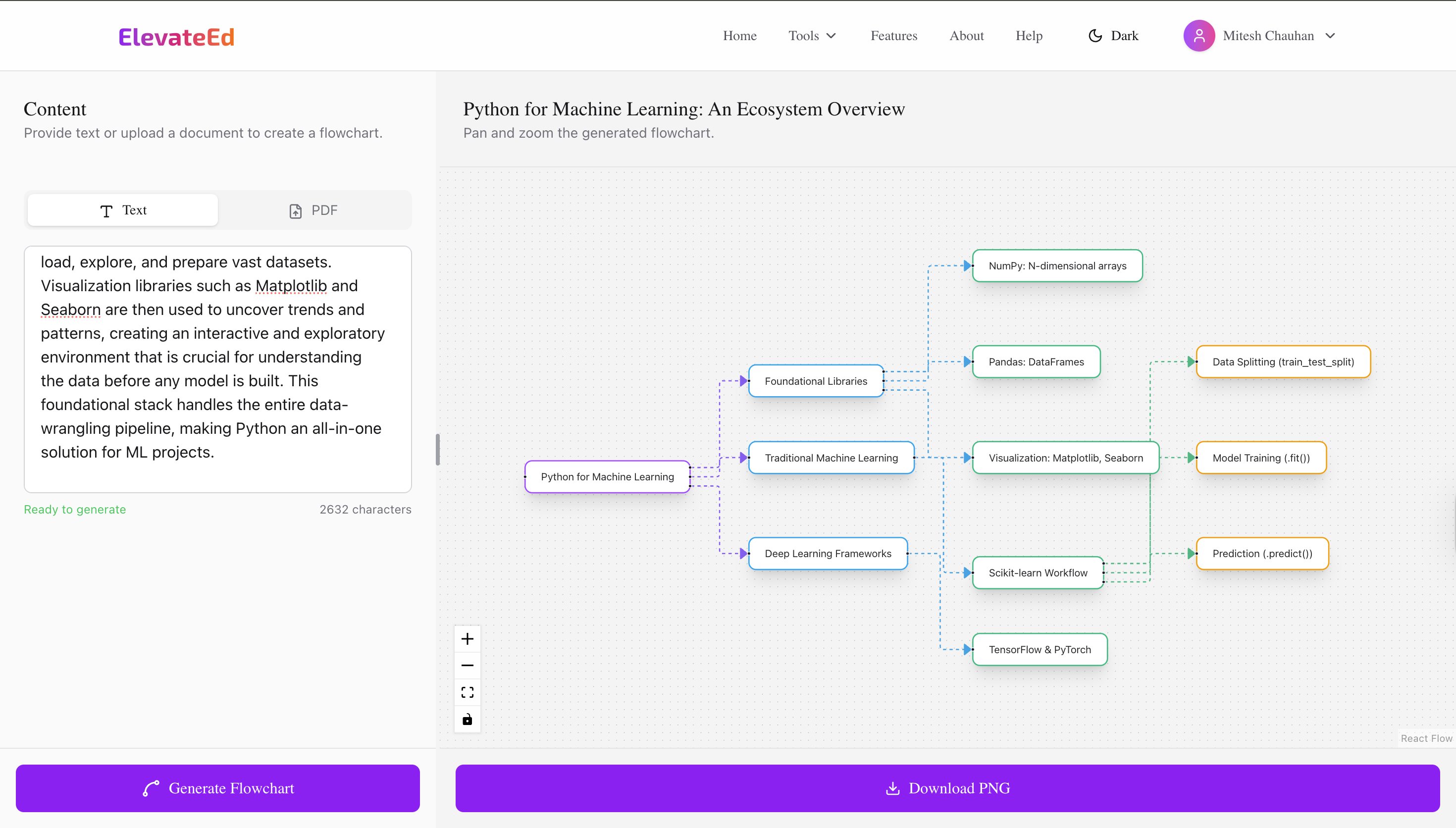
Task: Open the Tools dropdown menu
Action: coord(812,36)
